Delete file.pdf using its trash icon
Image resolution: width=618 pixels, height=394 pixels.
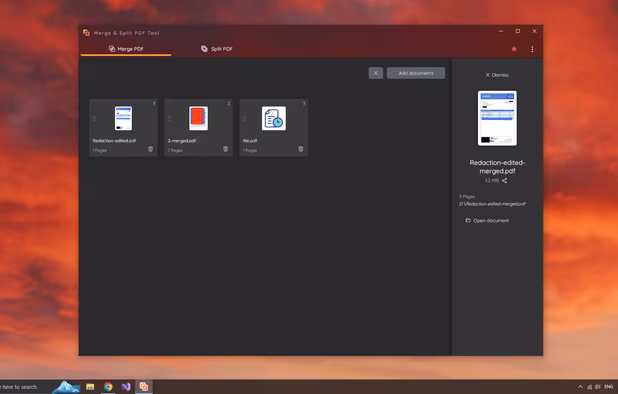pyautogui.click(x=301, y=149)
